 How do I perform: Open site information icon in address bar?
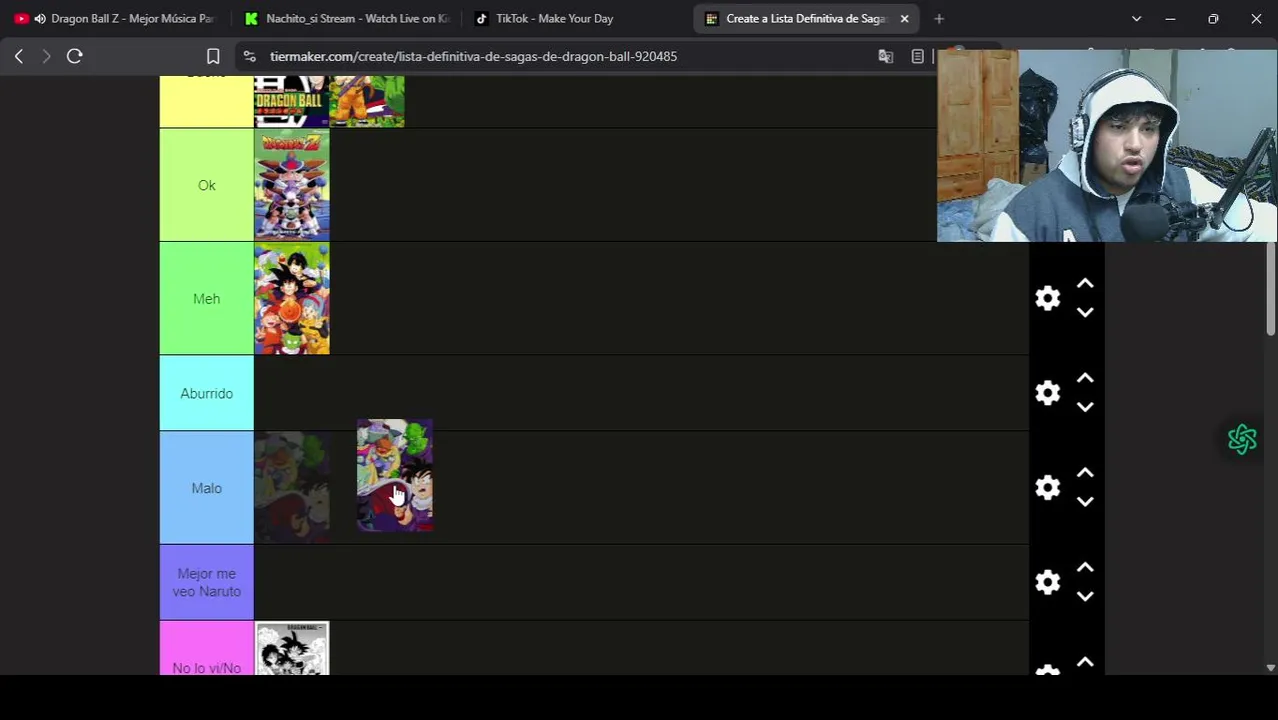(x=249, y=56)
